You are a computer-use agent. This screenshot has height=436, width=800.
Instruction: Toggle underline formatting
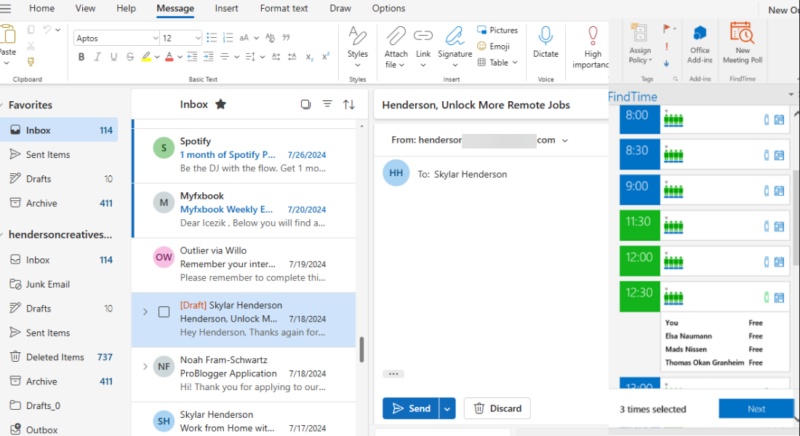(113, 57)
